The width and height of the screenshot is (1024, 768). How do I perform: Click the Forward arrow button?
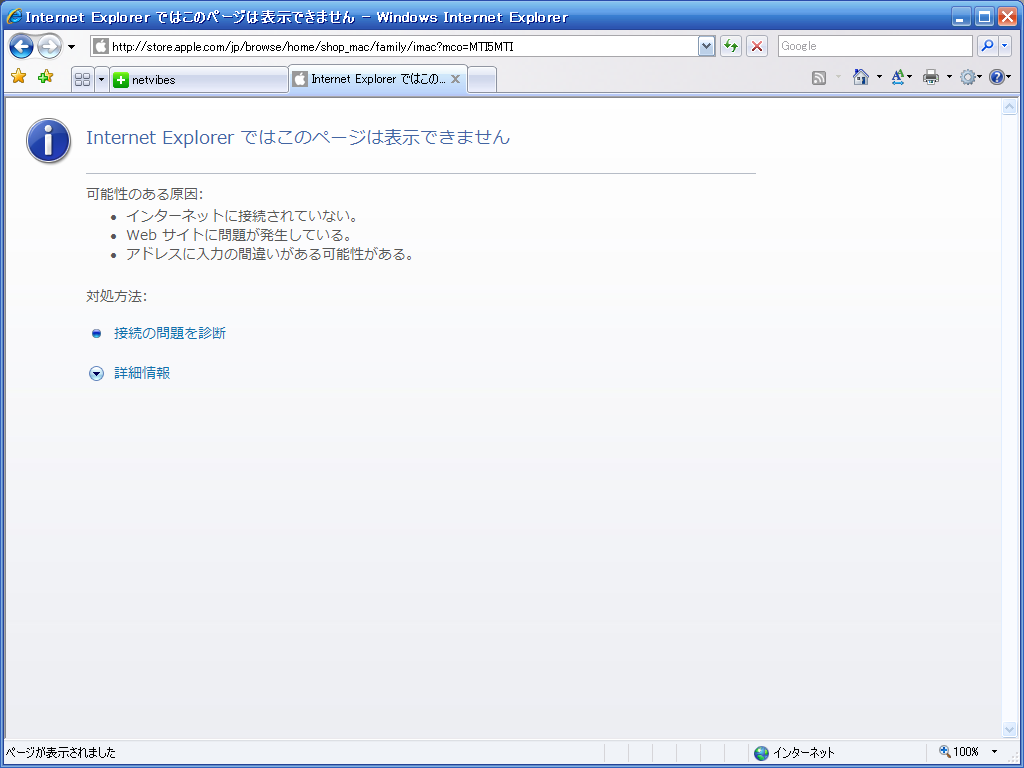pos(49,46)
